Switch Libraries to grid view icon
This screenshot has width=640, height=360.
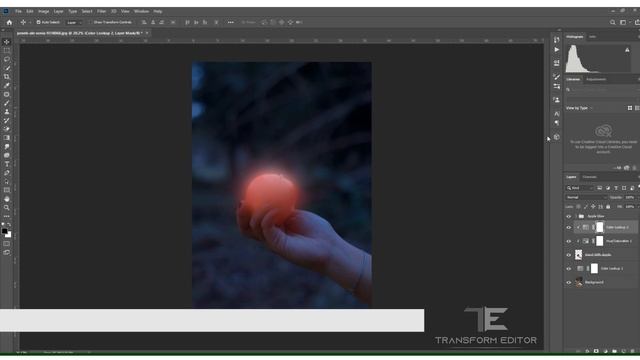click(x=630, y=108)
